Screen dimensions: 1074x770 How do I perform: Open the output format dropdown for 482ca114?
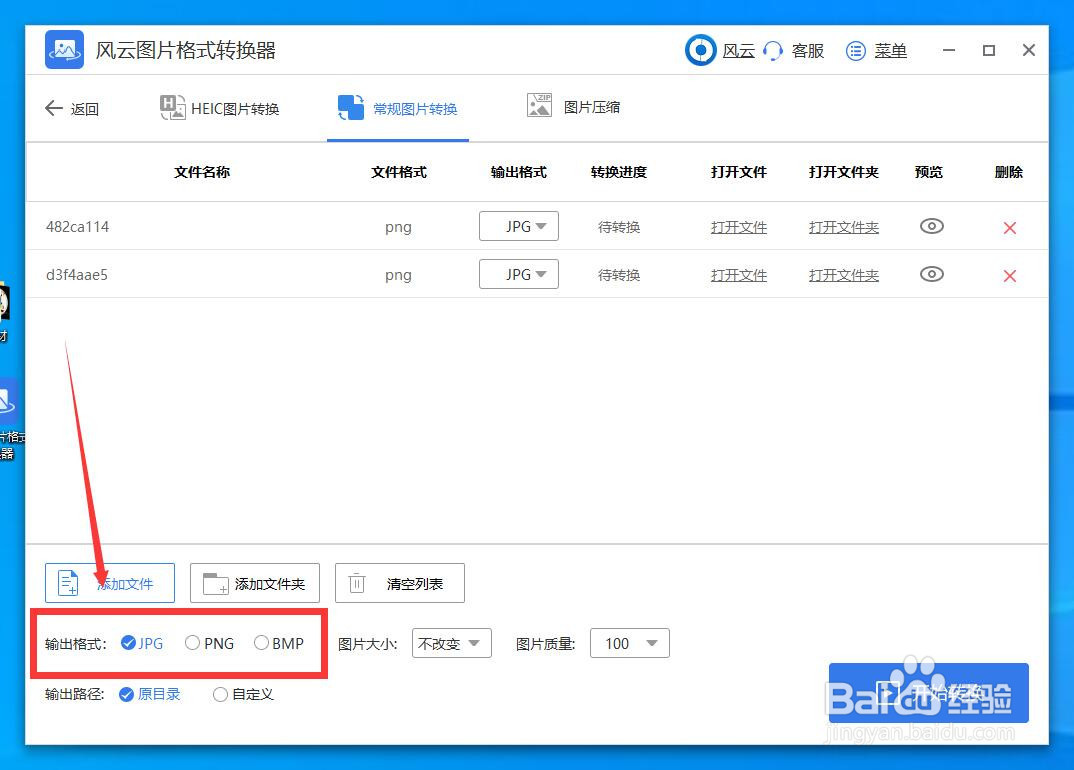coord(519,226)
